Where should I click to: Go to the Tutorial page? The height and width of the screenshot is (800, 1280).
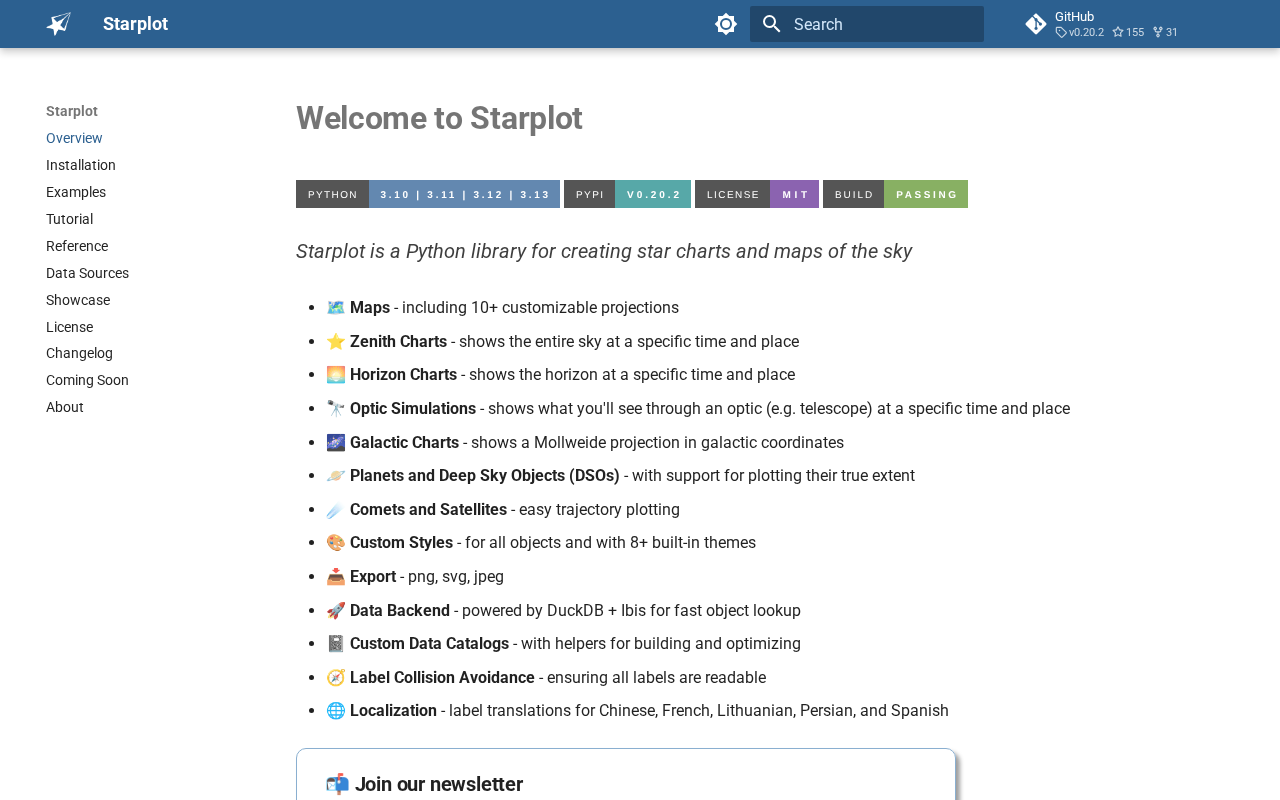coord(69,219)
